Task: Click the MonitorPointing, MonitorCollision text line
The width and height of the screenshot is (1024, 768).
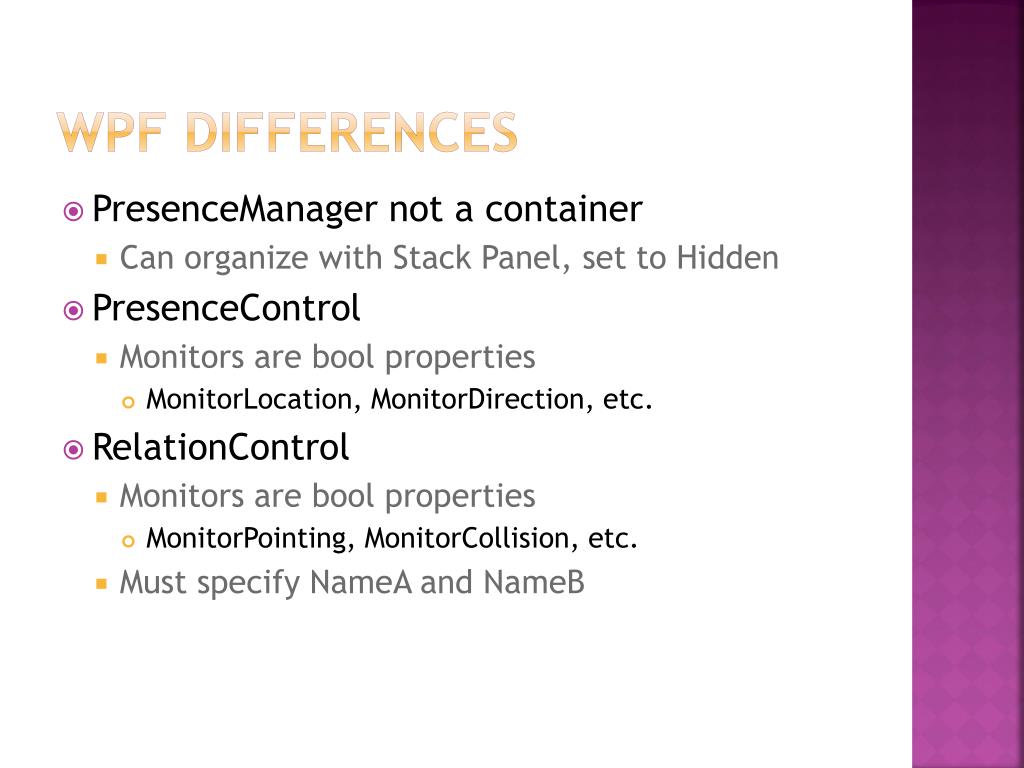Action: [x=392, y=538]
